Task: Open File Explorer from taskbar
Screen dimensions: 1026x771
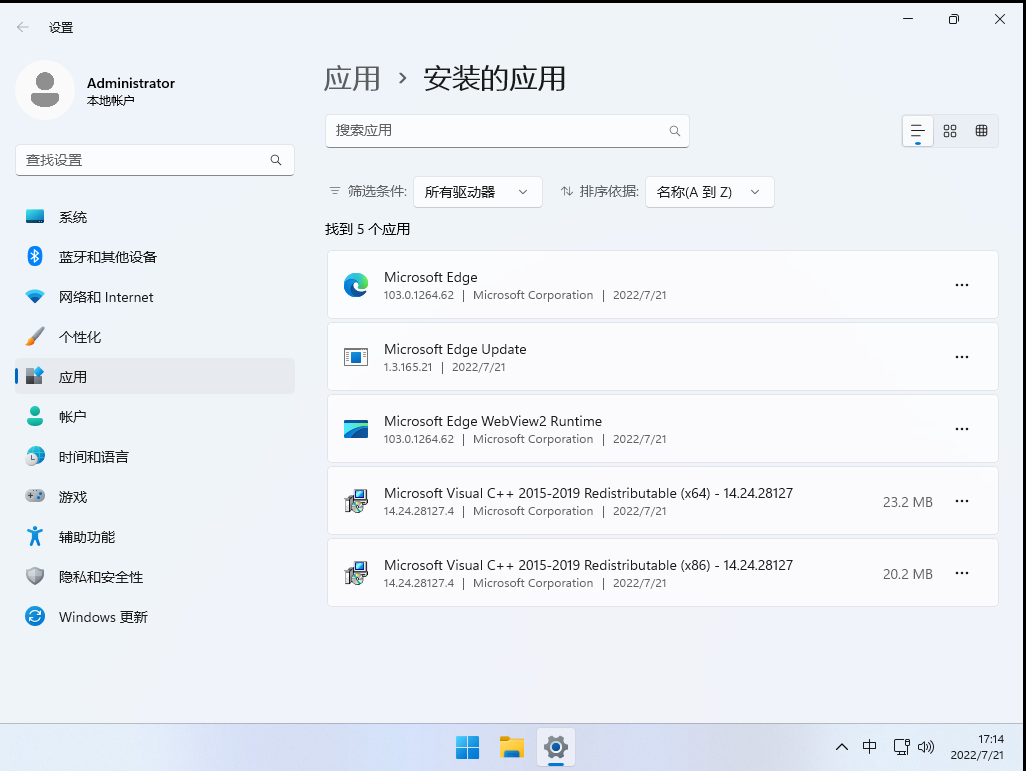Action: (512, 747)
